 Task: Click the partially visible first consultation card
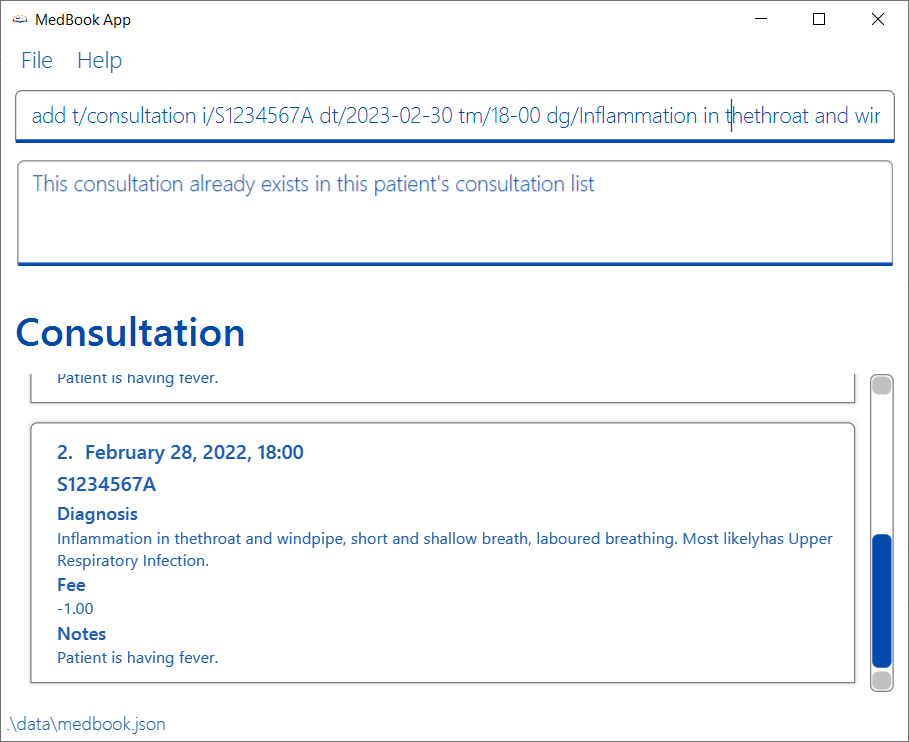coord(442,388)
